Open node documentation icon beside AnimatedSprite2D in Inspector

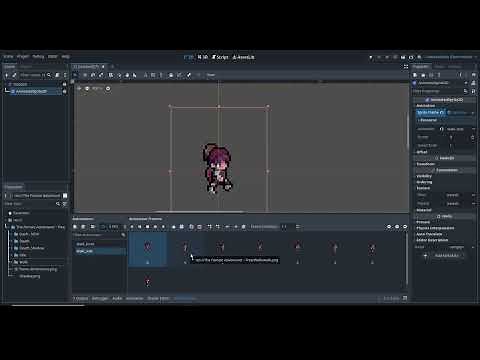click(x=473, y=83)
